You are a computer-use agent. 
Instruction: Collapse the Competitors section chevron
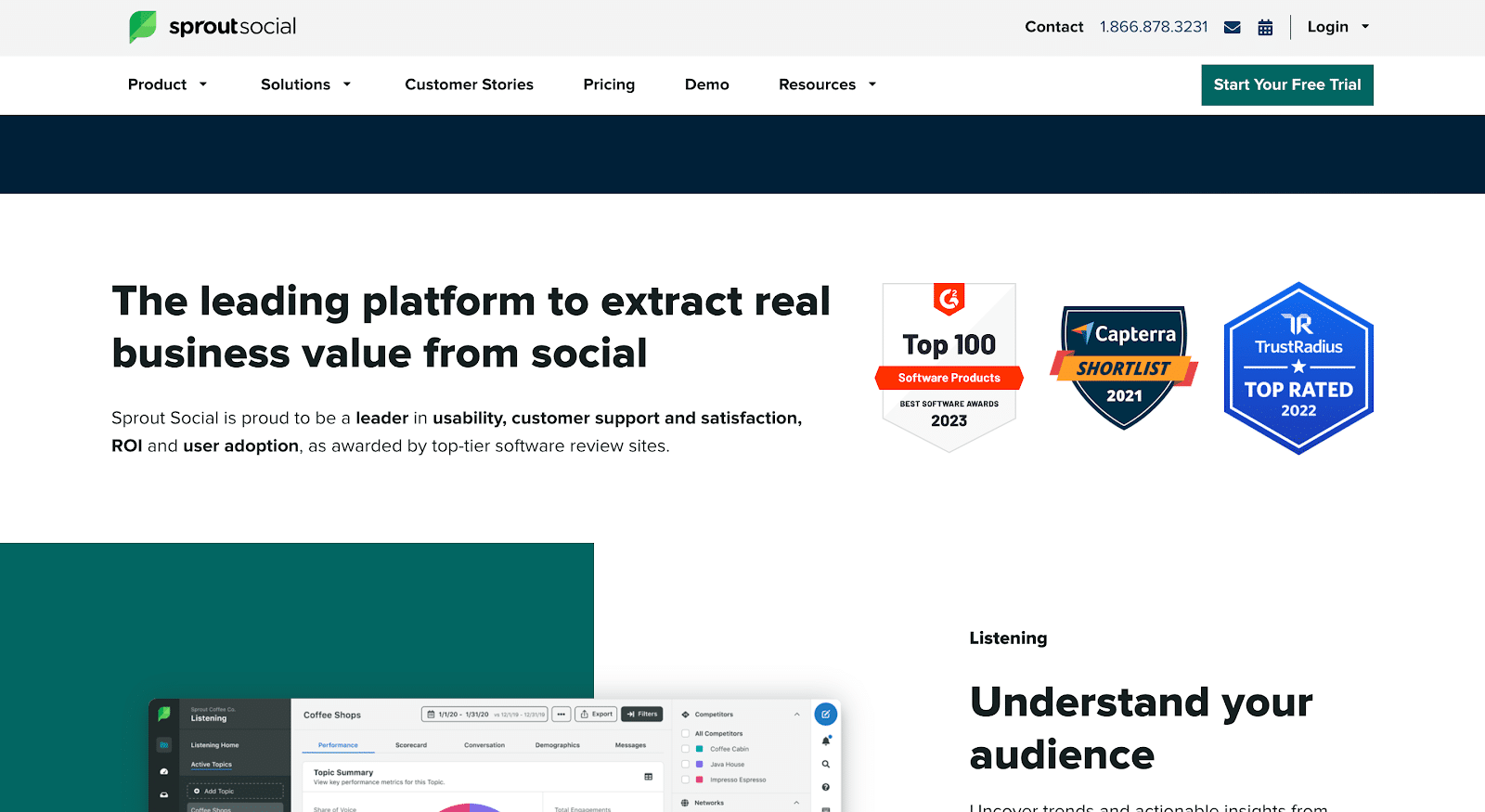click(x=796, y=715)
